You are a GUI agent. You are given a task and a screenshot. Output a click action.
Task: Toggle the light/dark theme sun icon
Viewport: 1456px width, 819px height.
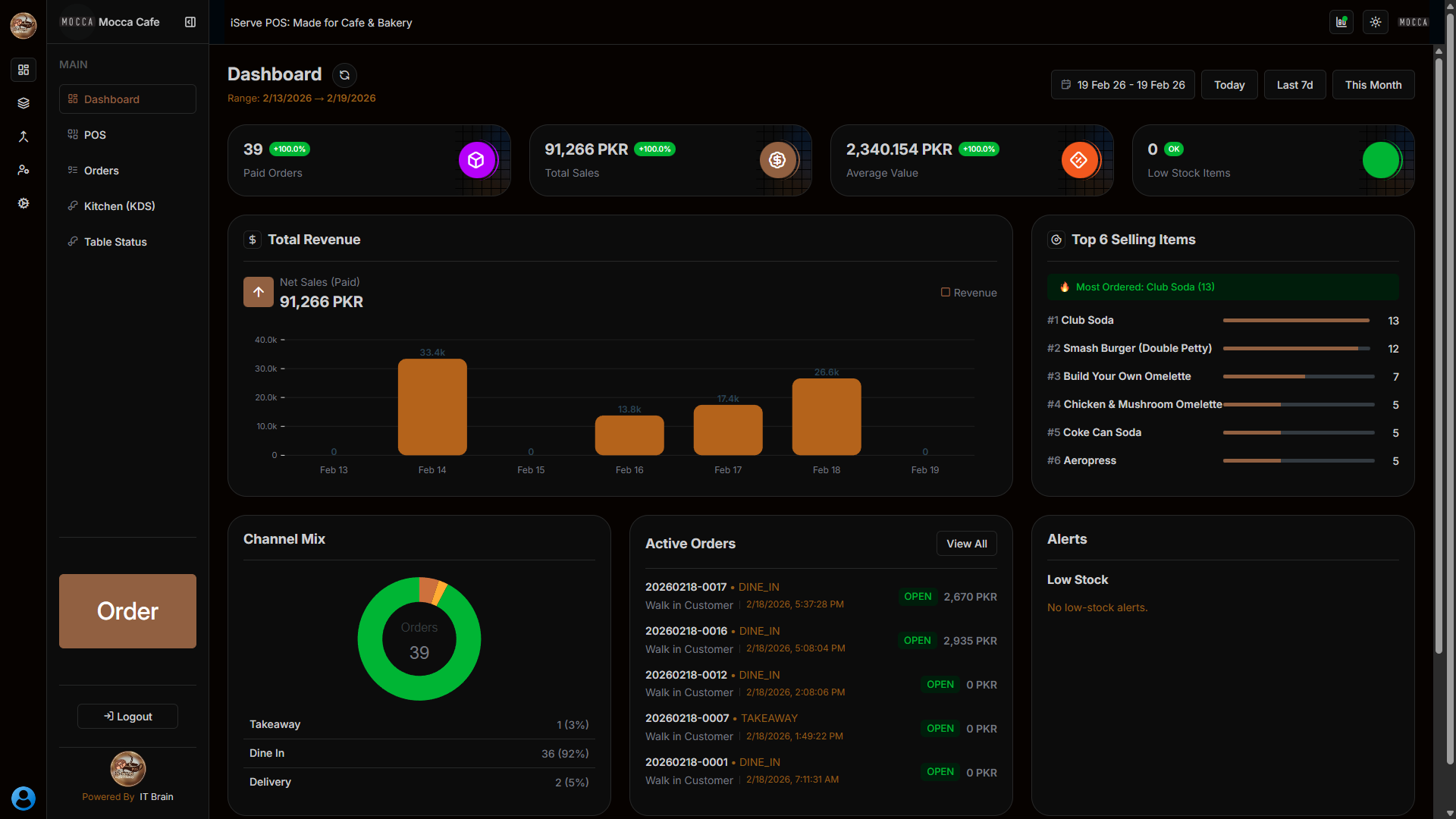tap(1376, 22)
